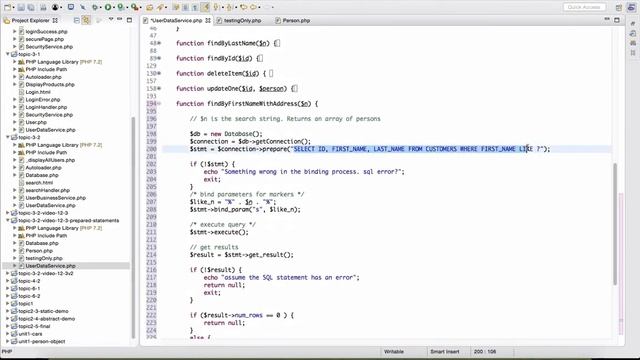Click the bottom icon in the right side strip

[633, 53]
